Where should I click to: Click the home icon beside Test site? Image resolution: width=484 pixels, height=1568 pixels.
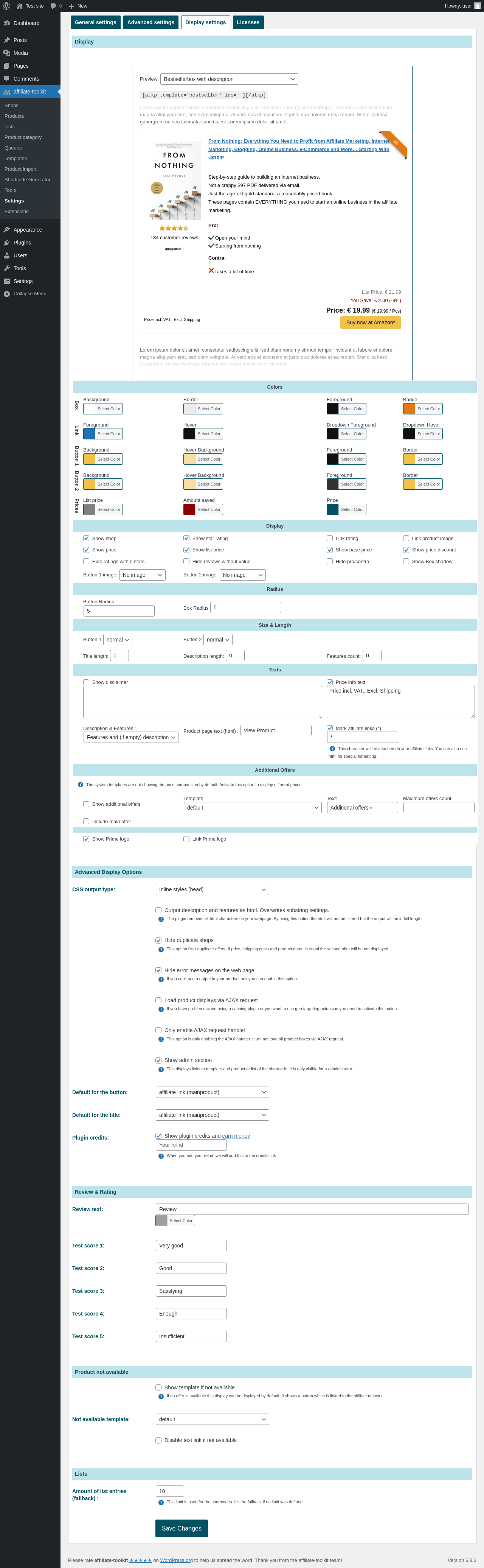pyautogui.click(x=19, y=6)
